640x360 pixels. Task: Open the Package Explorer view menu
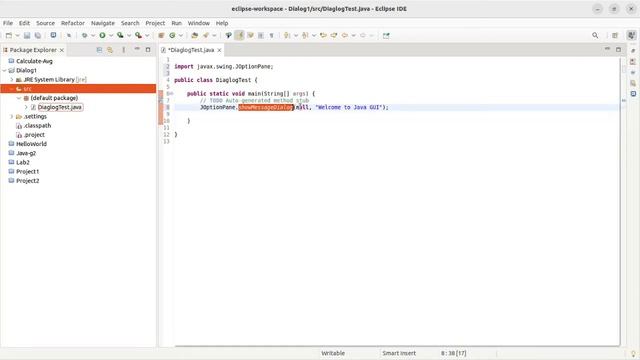coord(124,50)
